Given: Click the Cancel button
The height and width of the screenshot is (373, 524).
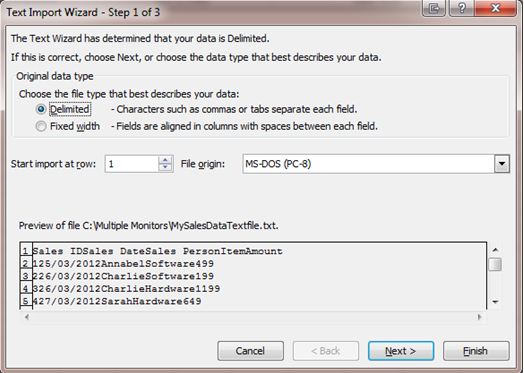Looking at the screenshot, I should [250, 351].
